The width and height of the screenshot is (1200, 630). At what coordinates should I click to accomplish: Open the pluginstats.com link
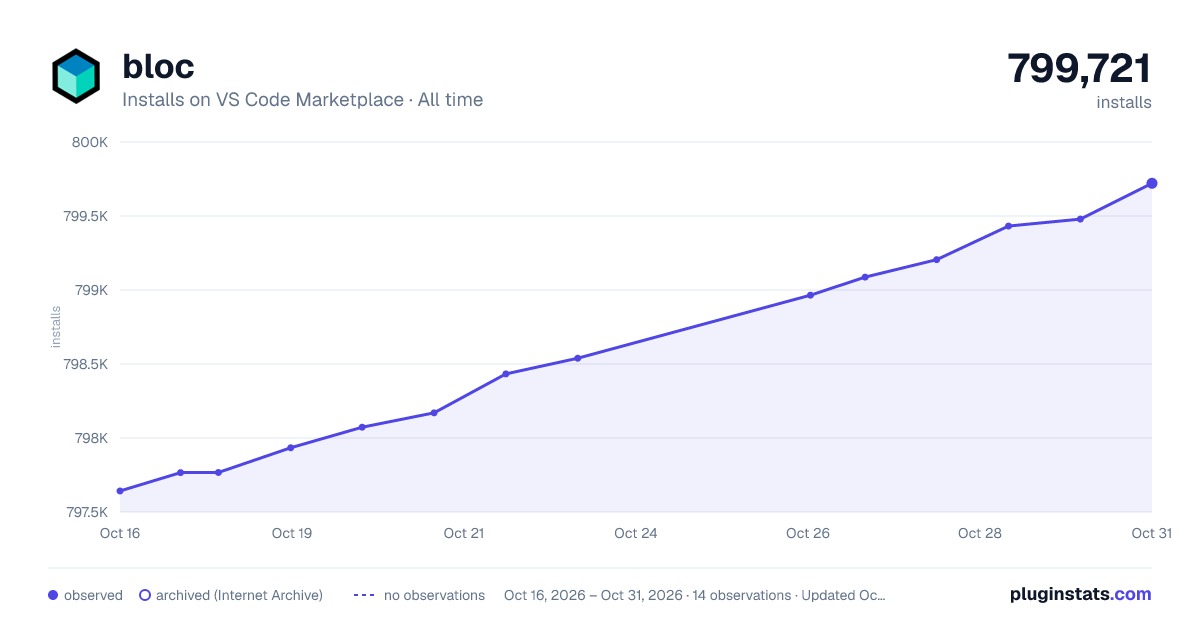coord(1080,594)
